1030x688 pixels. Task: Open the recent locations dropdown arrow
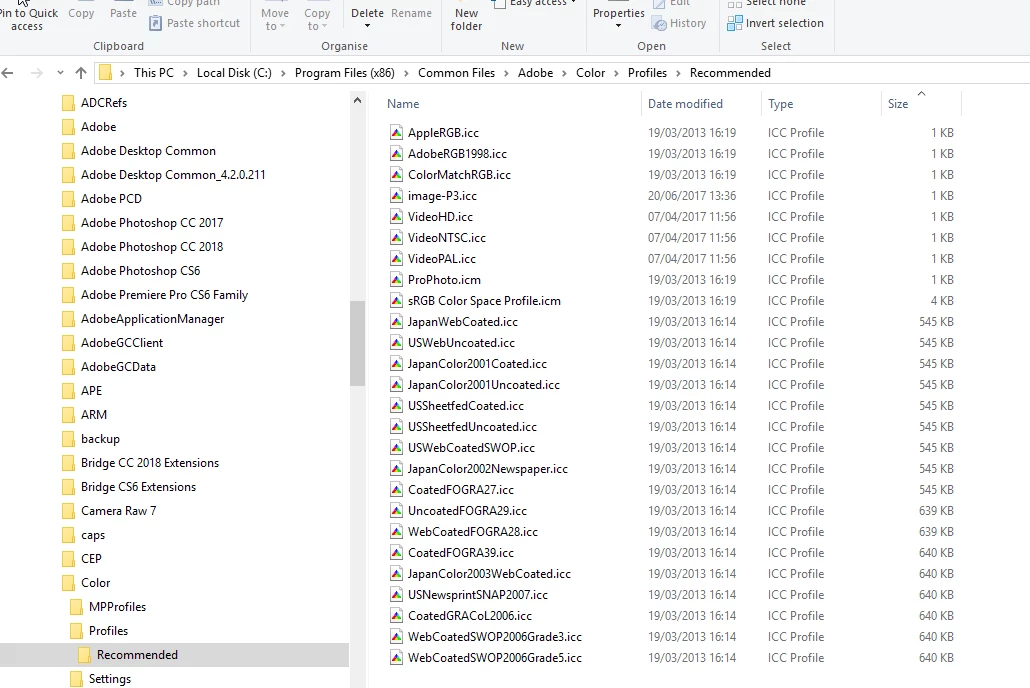coord(60,73)
